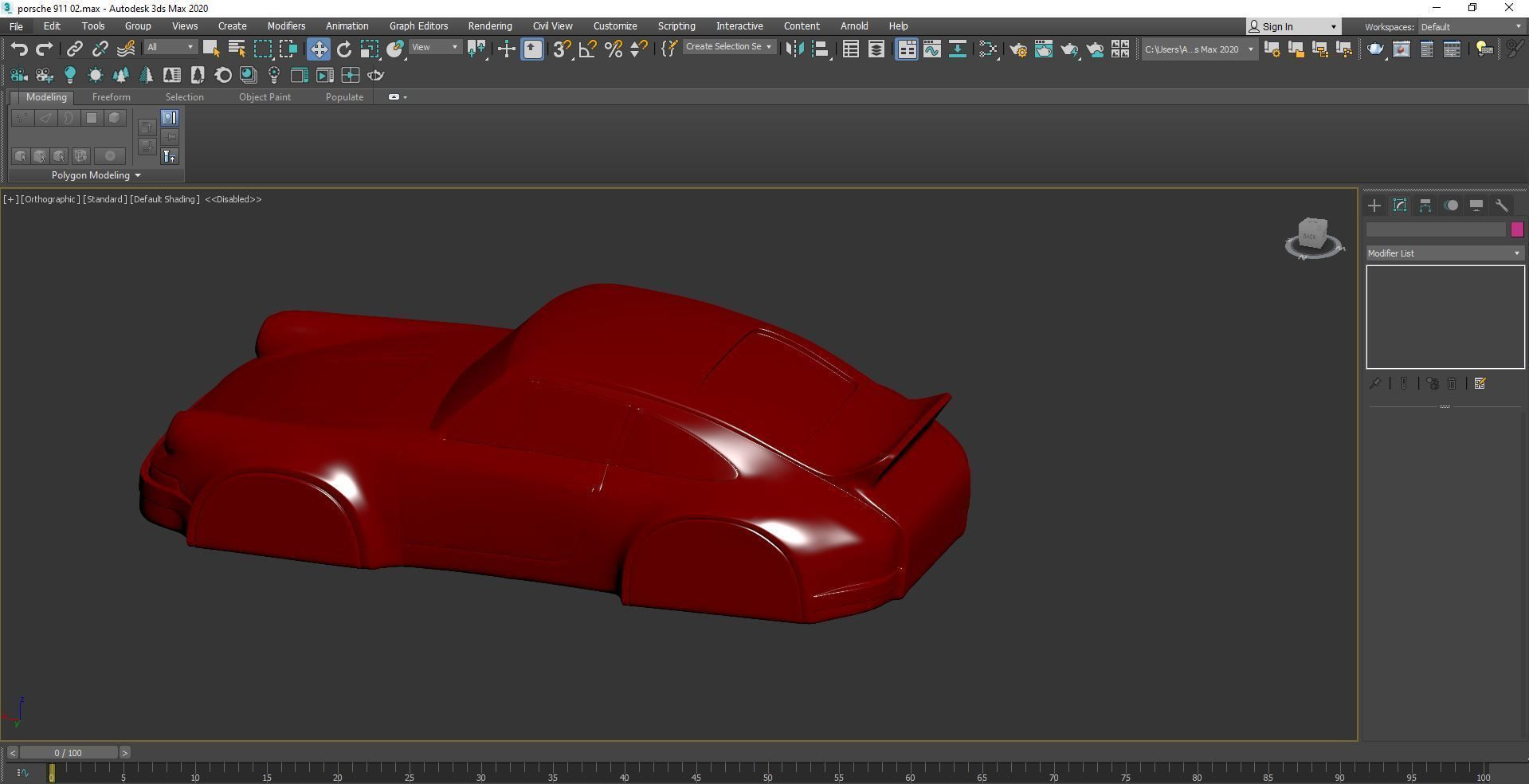Click the Unlink Selection icon
Viewport: 1529px width, 784px height.
(100, 49)
